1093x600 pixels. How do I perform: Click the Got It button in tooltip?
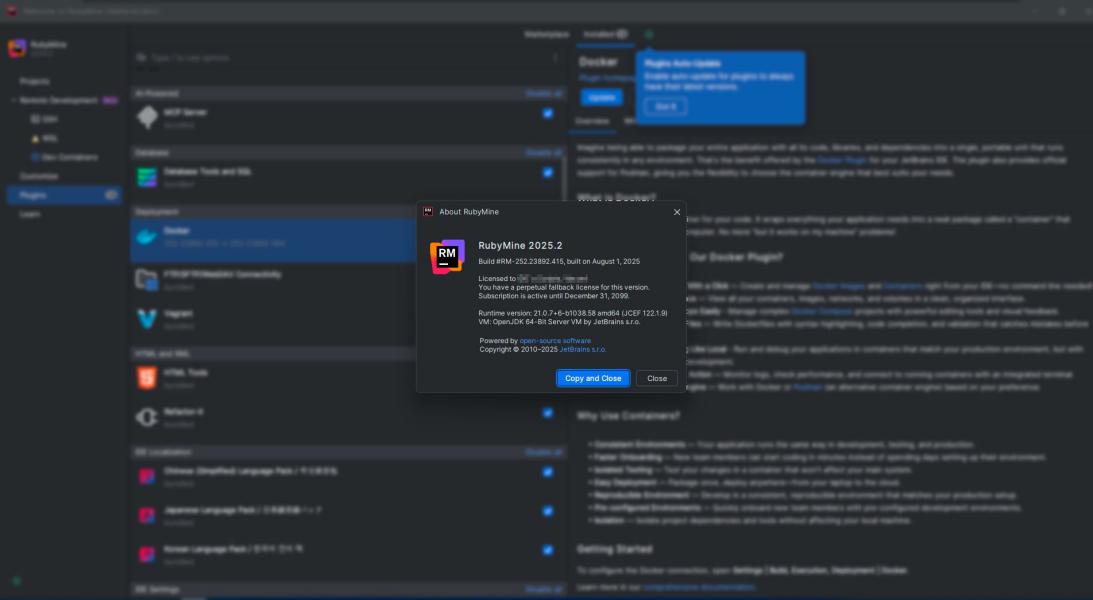click(665, 106)
